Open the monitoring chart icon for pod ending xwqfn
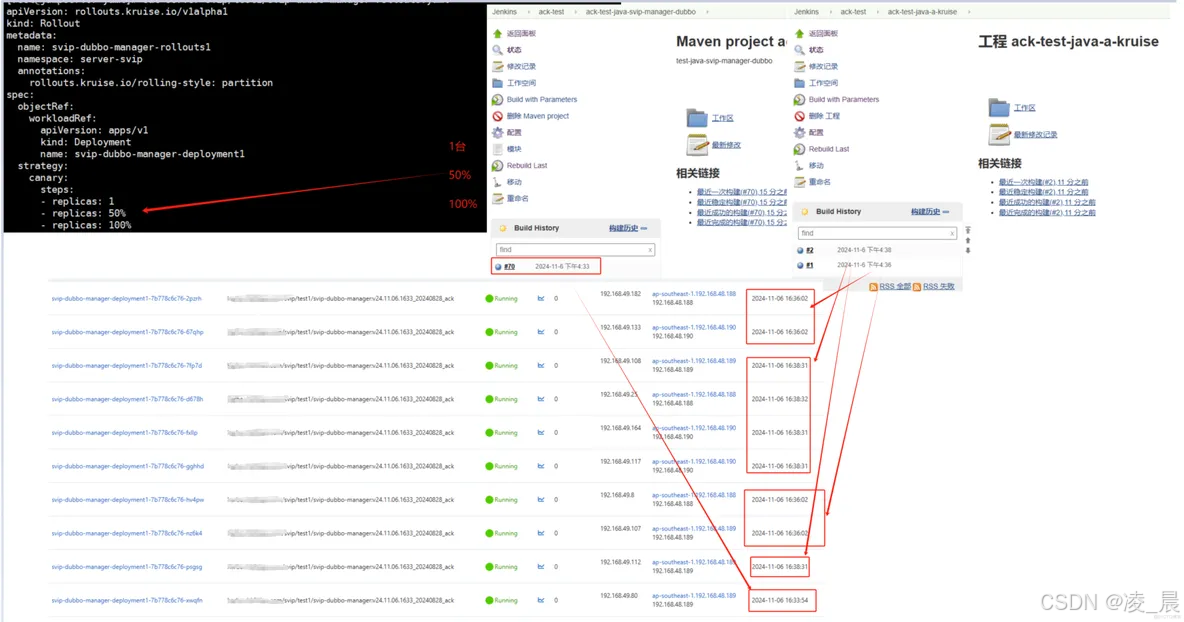 pos(541,601)
